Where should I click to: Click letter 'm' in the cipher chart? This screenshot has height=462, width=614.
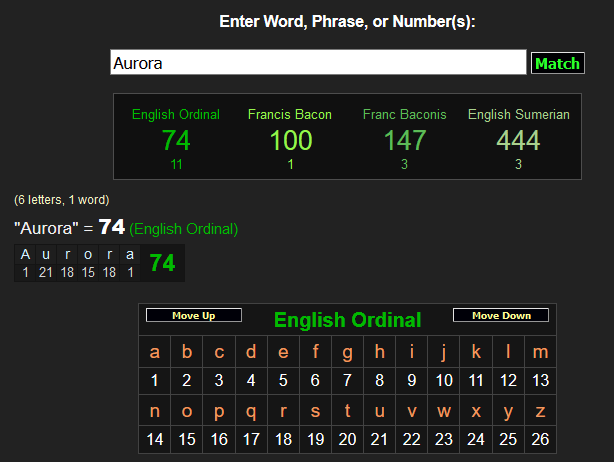(x=540, y=352)
